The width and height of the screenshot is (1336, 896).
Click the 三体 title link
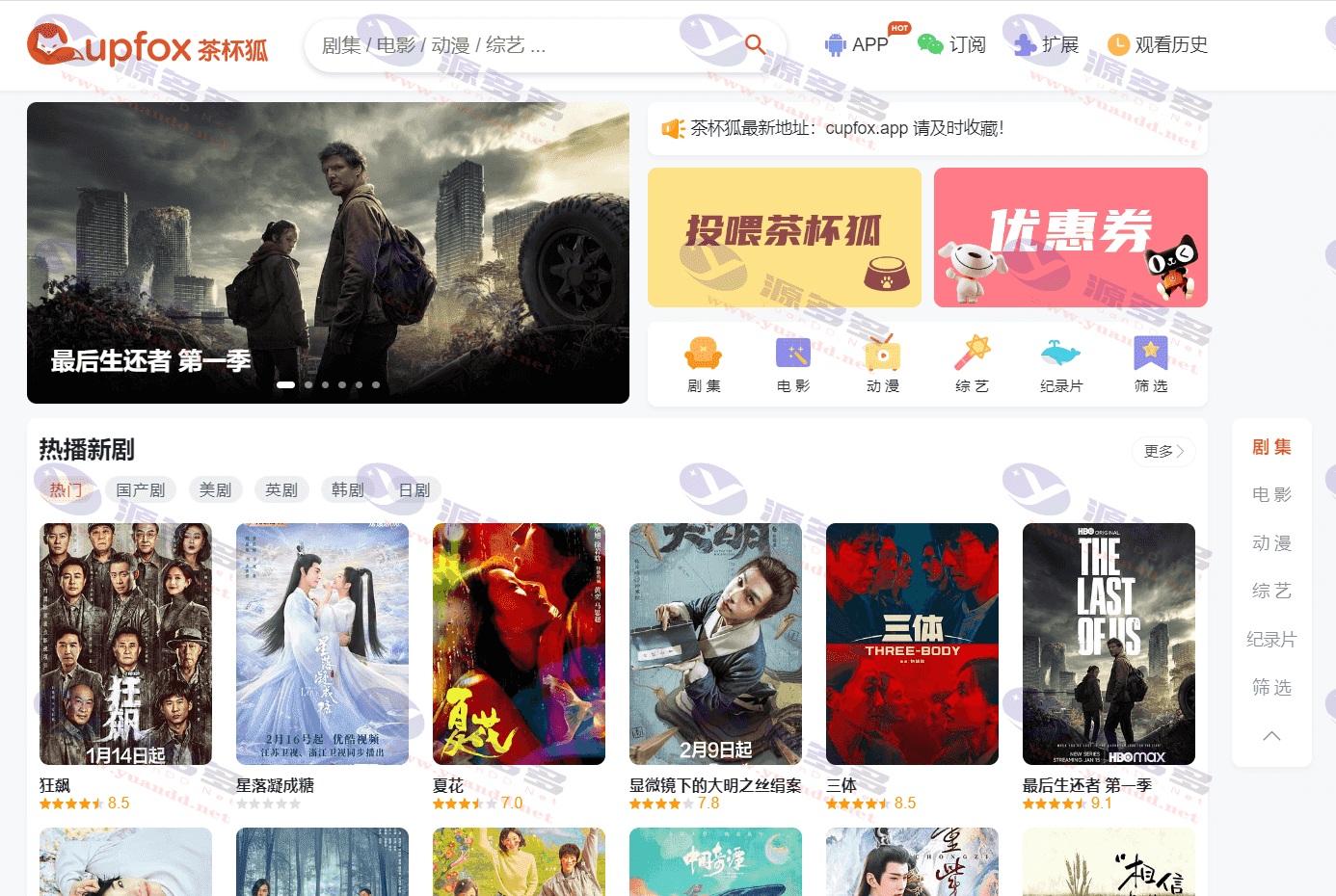[x=842, y=785]
